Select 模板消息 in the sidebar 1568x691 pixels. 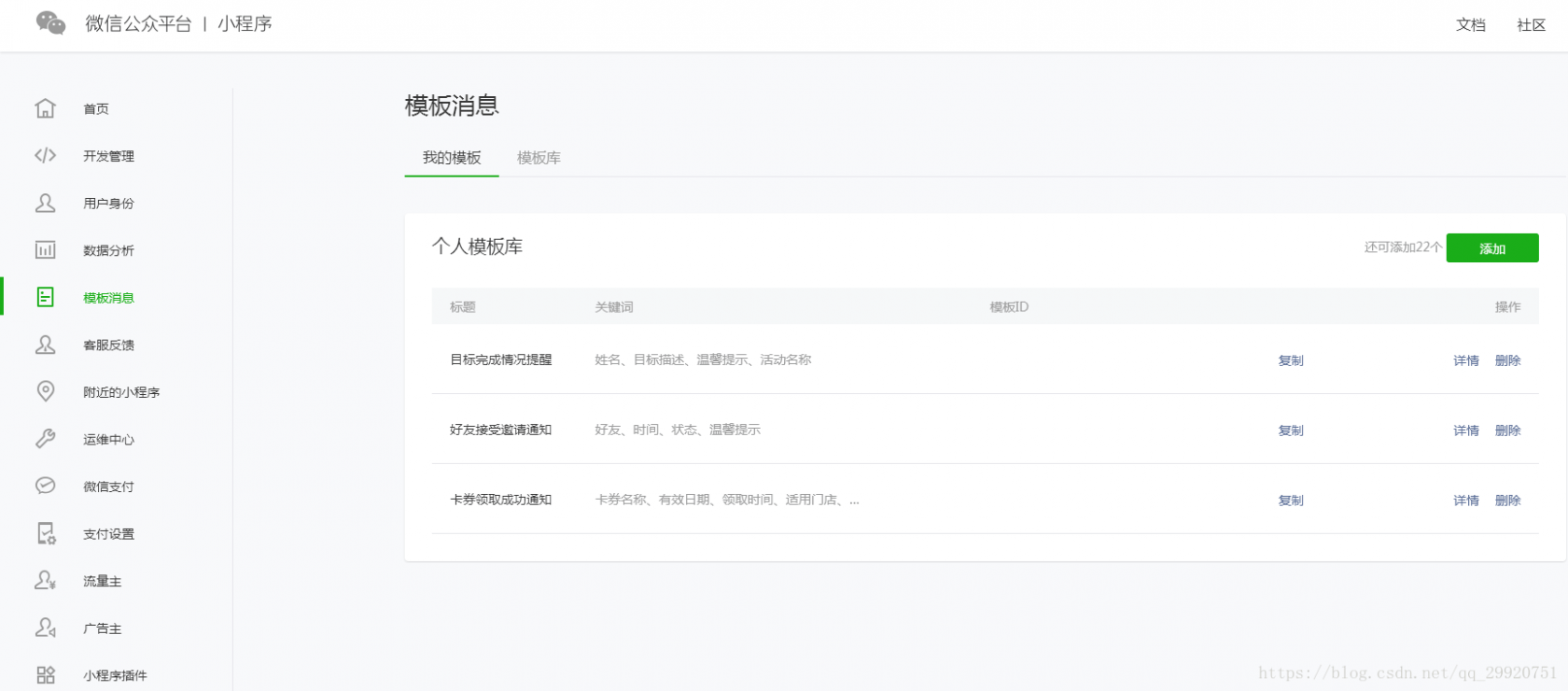pos(108,298)
